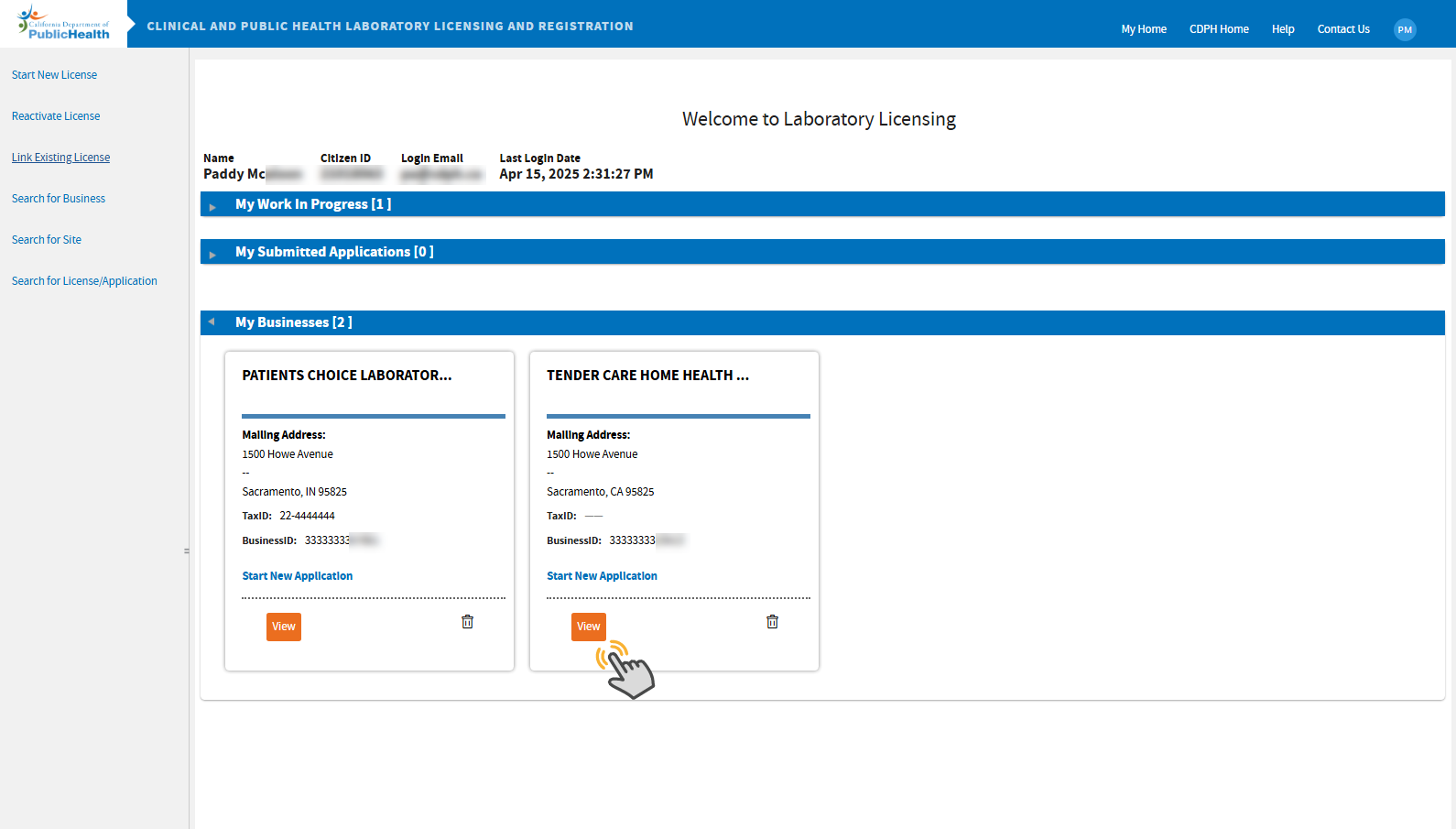Start new application for Patients Choice Laboratory

(x=297, y=576)
